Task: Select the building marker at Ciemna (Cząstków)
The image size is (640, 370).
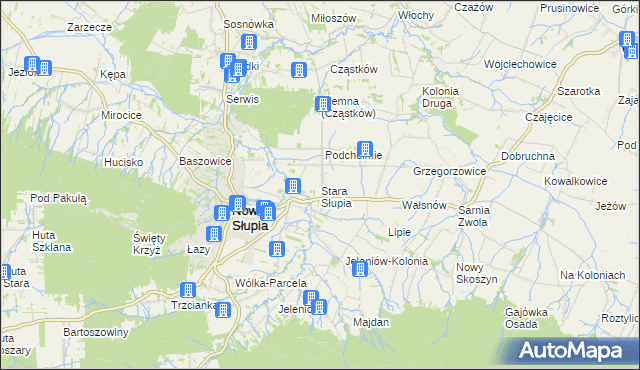Action: pos(323,104)
